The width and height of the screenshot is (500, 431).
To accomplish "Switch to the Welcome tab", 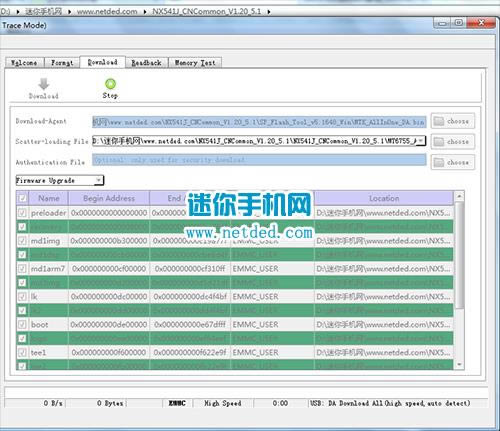I will coord(24,63).
